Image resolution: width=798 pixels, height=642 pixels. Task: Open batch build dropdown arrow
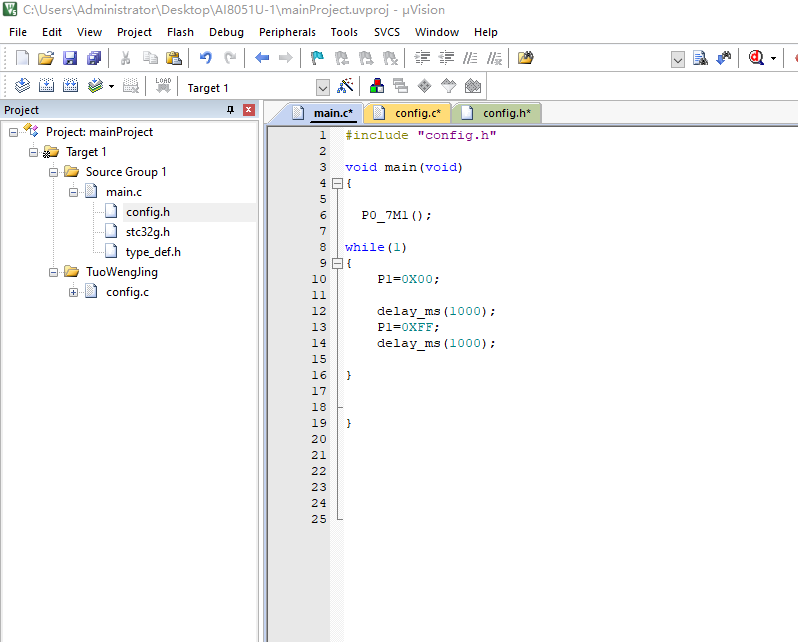click(111, 86)
